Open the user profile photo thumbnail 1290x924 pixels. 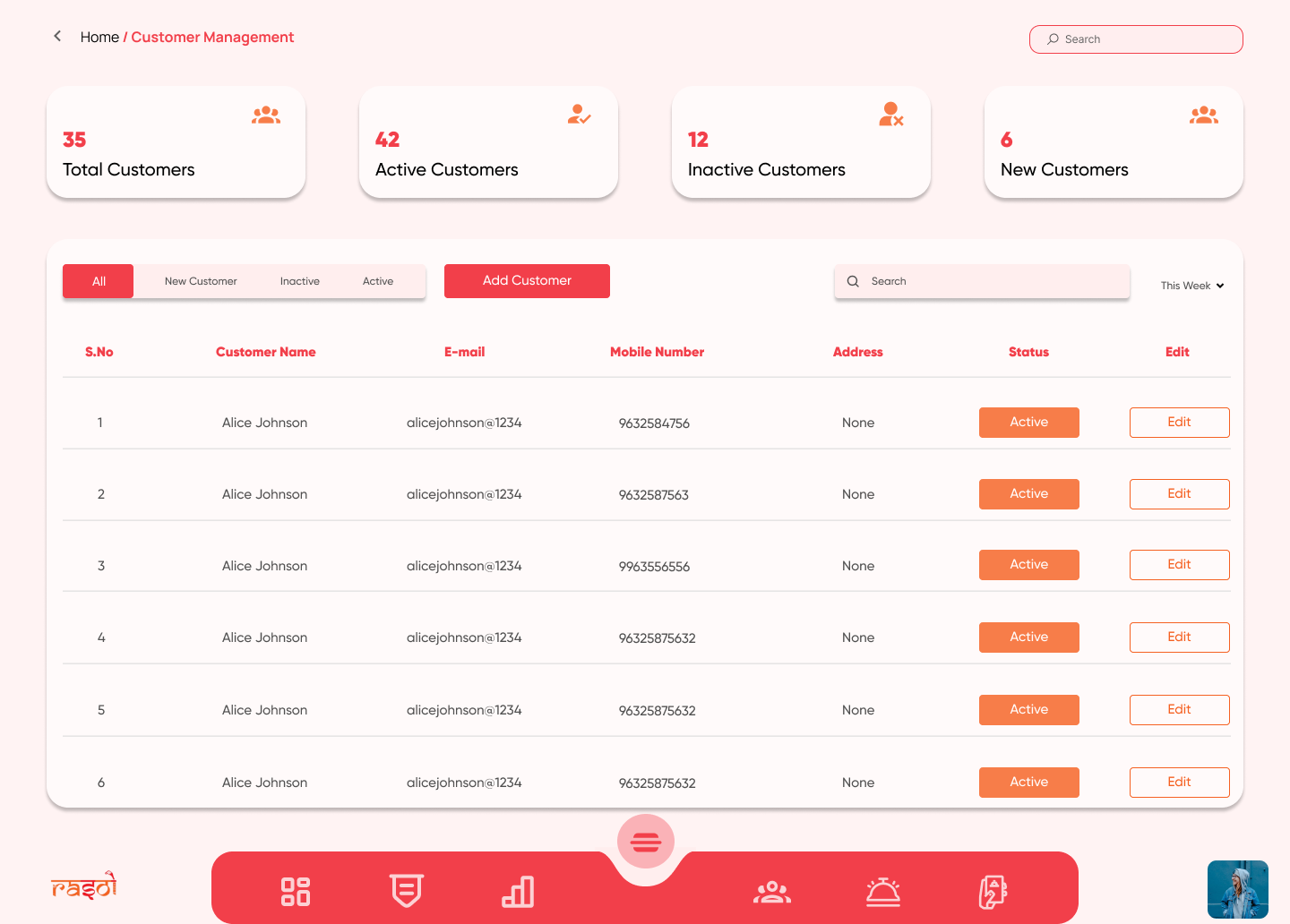[1237, 889]
